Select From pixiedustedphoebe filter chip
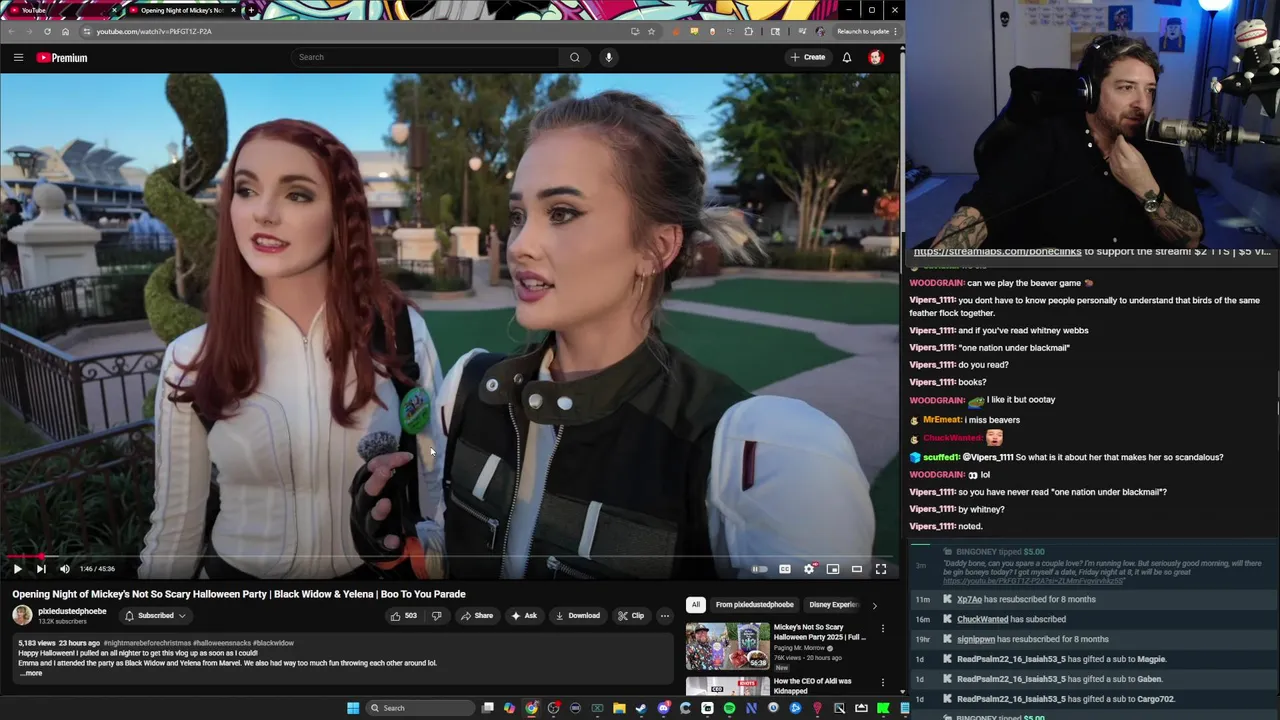The image size is (1280, 720). 755,605
